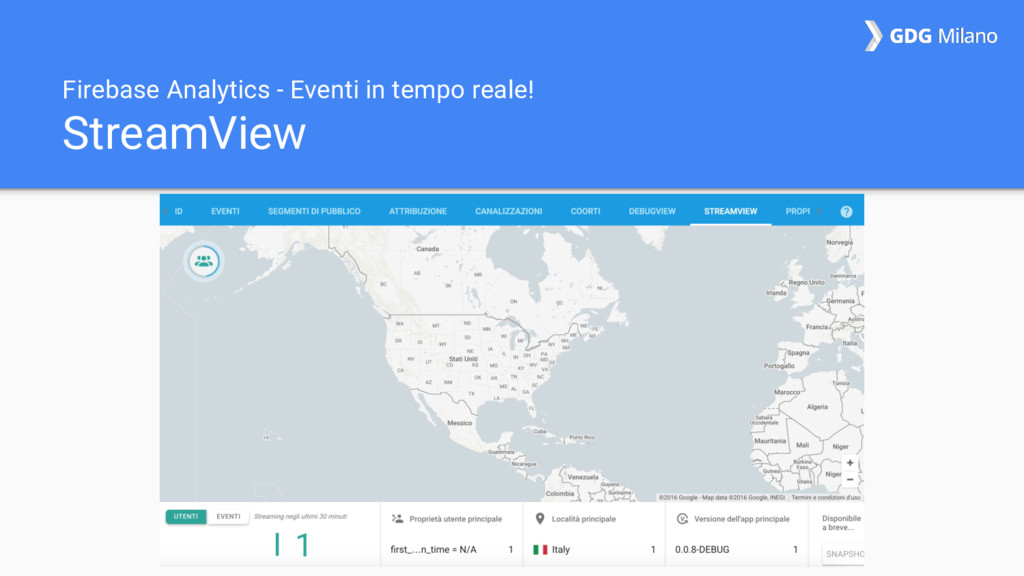Click the Canada label on map

click(428, 249)
